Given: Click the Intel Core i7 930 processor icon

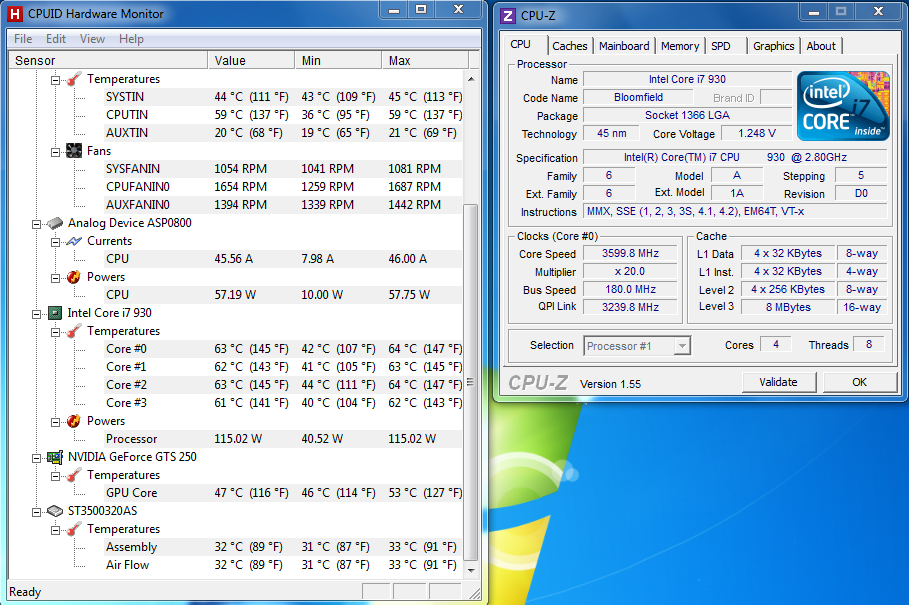Looking at the screenshot, I should [x=55, y=313].
